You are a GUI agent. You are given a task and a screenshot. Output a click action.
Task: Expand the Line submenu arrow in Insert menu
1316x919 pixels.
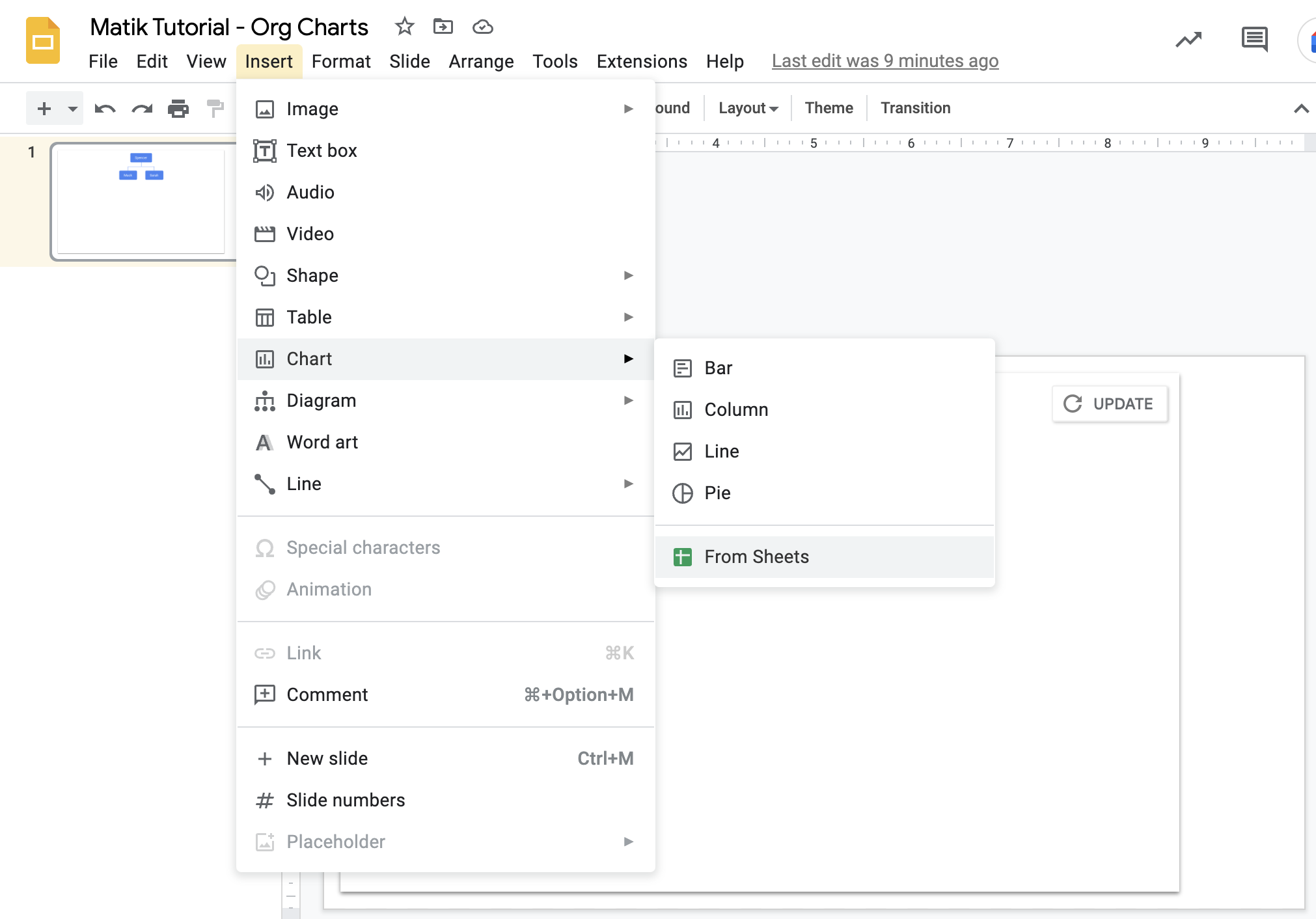(628, 484)
